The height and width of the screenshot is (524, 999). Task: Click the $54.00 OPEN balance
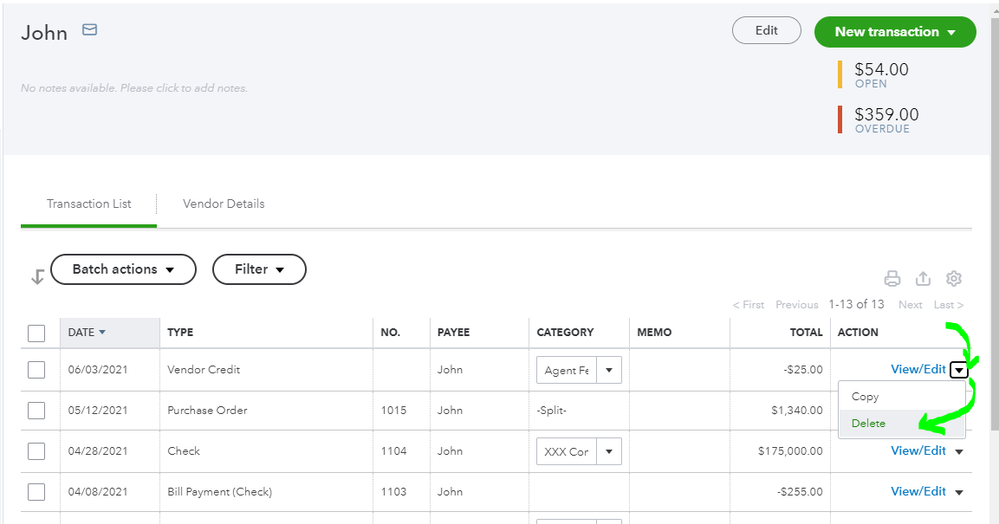[x=881, y=75]
